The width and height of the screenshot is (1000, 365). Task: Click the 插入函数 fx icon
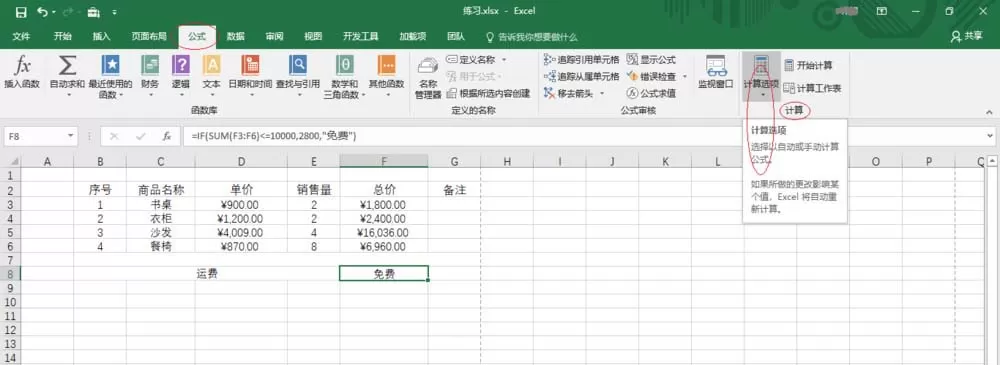(22, 64)
